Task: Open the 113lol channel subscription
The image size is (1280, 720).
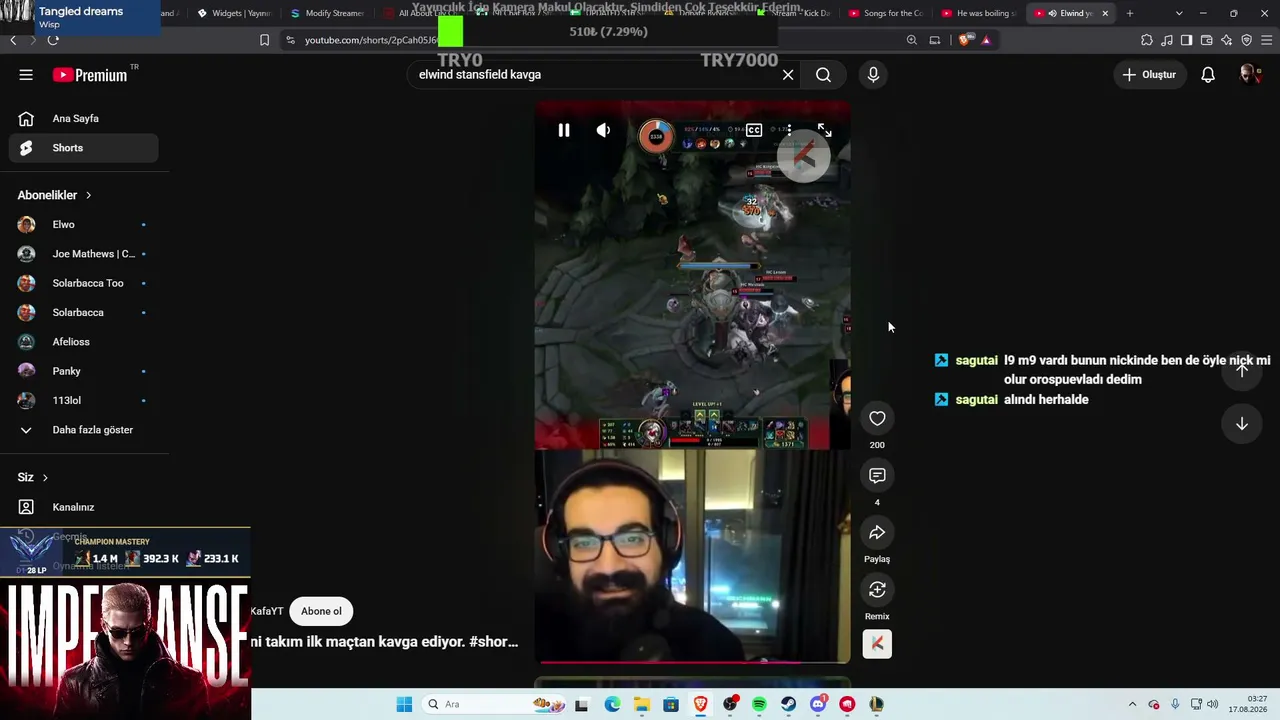Action: 84,401
